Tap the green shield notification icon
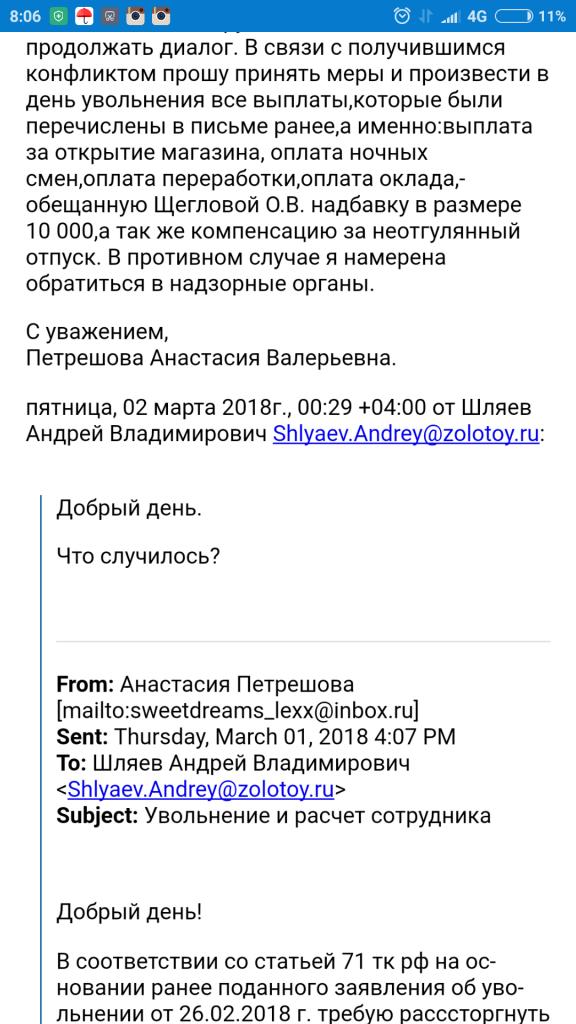Screen dimensions: 576x1024 click(59, 16)
